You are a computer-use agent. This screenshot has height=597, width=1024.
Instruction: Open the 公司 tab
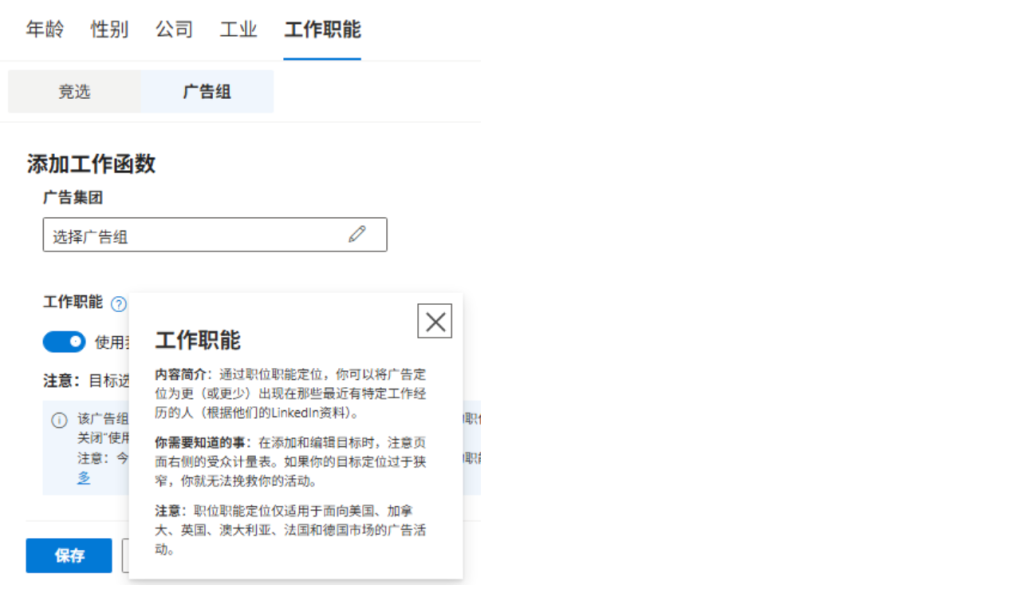pos(174,30)
